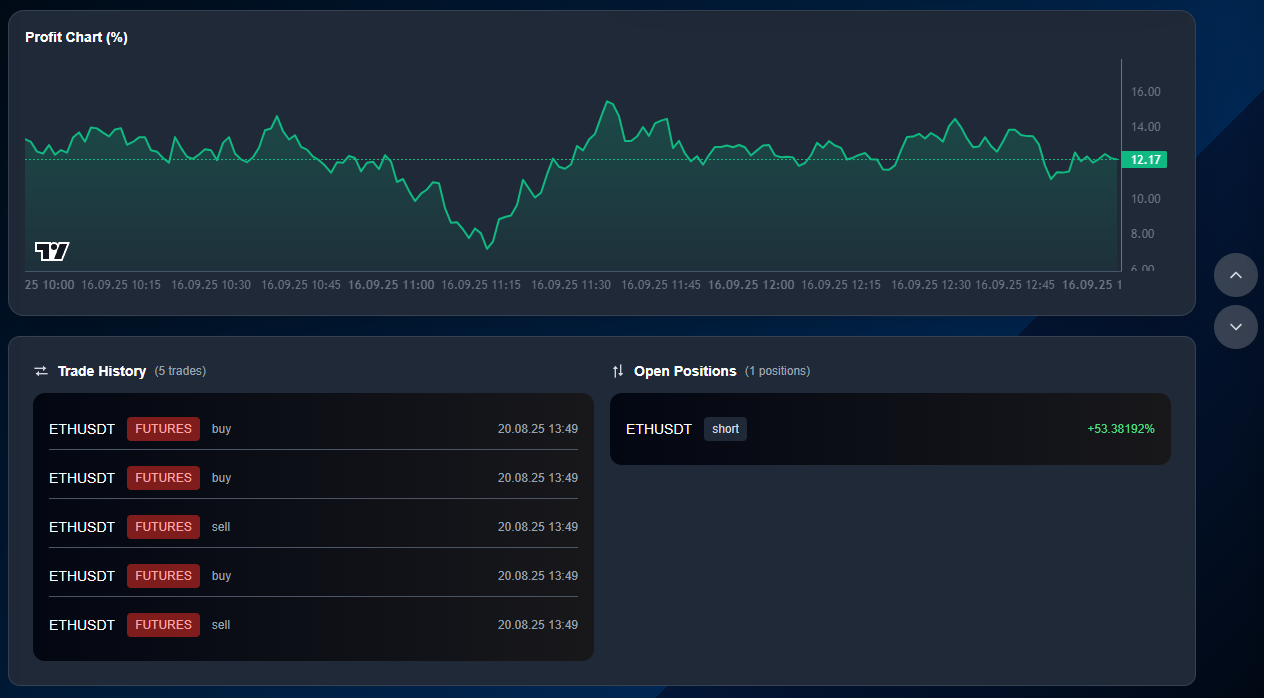
Task: Click the 14.00 price axis label
Action: point(1146,127)
